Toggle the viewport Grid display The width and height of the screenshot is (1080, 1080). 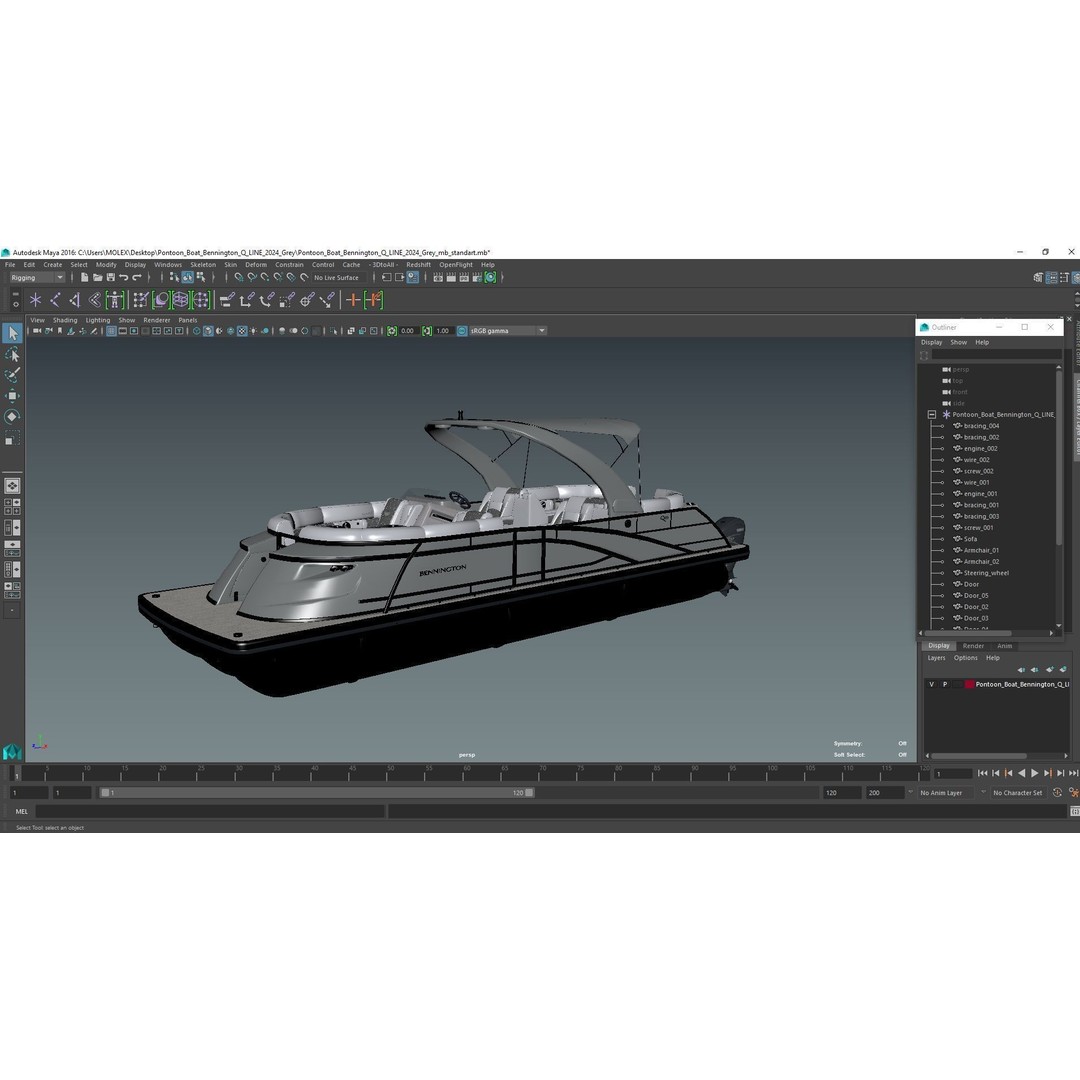[111, 331]
